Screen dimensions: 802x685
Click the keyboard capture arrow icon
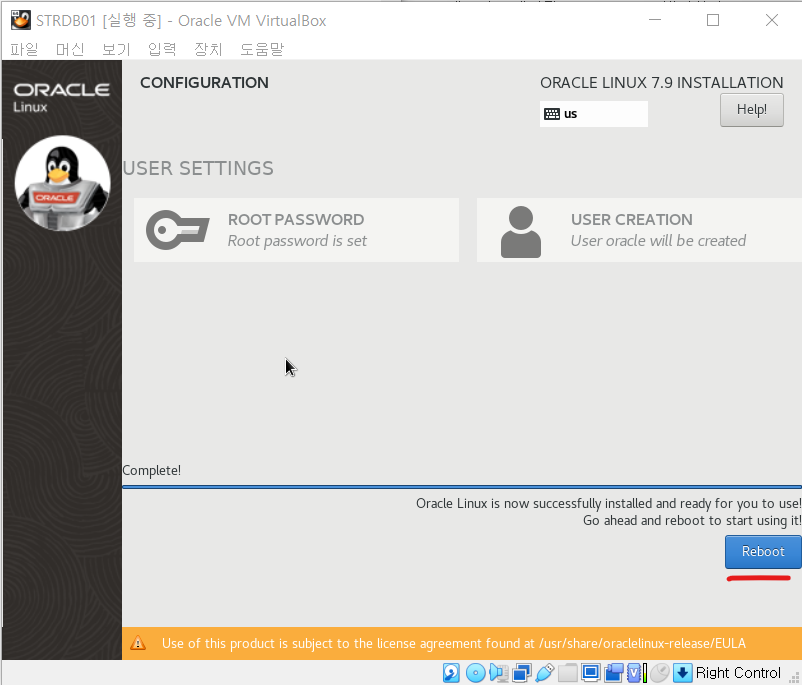pos(683,673)
